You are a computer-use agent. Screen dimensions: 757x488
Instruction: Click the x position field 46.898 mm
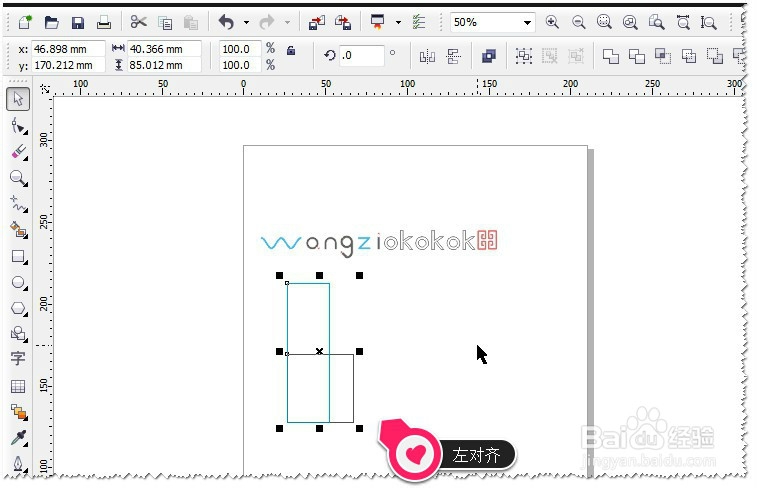tap(68, 49)
